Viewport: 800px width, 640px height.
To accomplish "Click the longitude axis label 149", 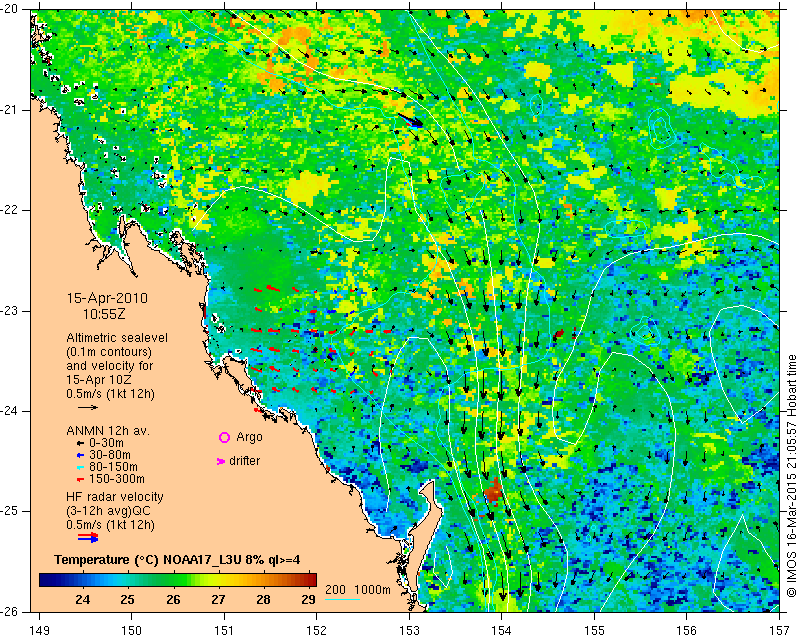I will pos(39,631).
